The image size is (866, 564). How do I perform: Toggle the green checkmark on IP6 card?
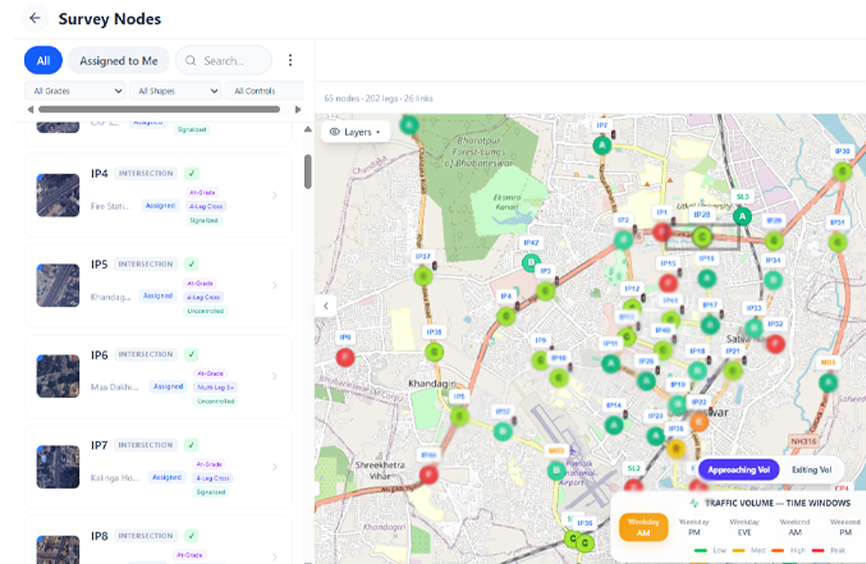192,354
